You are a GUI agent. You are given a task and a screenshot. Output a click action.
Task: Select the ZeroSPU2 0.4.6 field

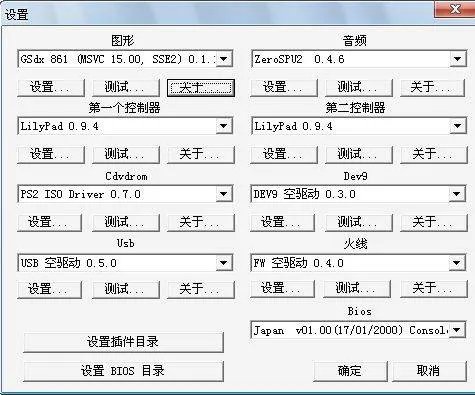coord(358,59)
